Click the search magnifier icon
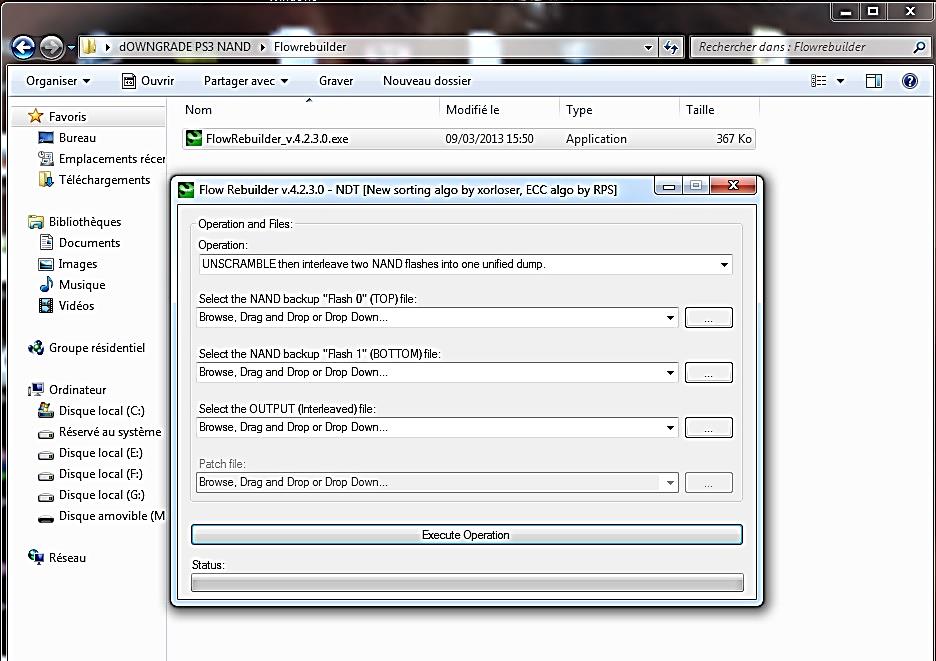 pos(920,47)
